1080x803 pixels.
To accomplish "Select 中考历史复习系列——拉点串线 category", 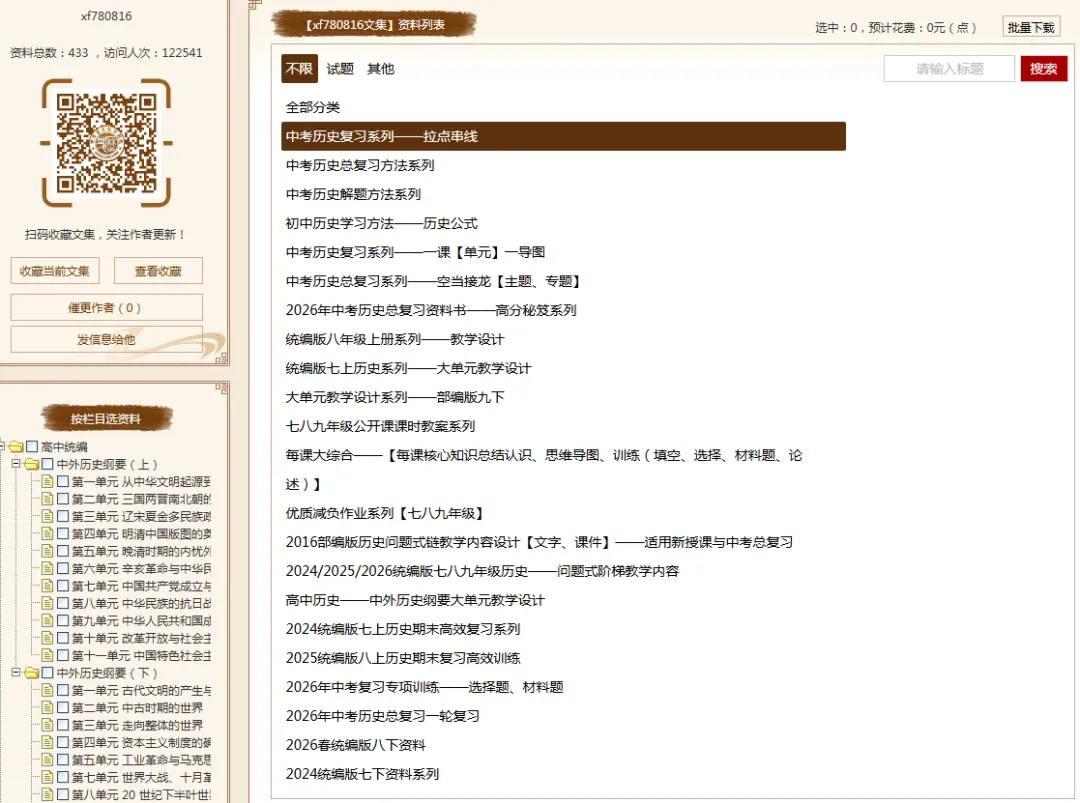I will (563, 136).
